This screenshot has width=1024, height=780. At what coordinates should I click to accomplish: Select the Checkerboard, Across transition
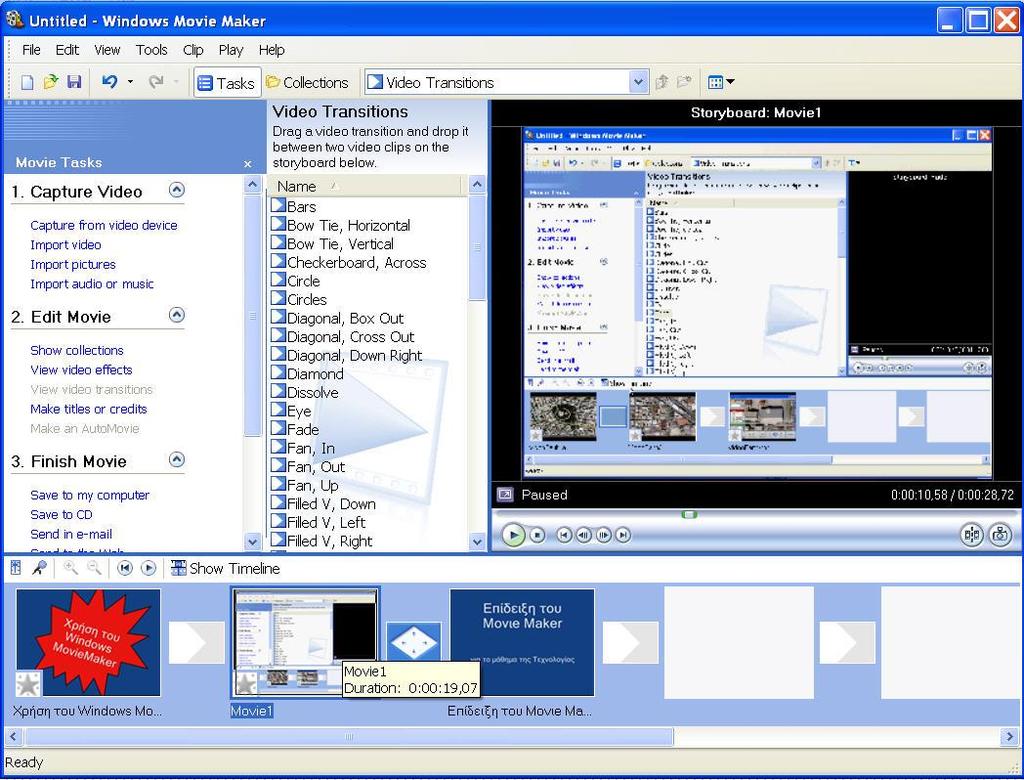pos(348,263)
